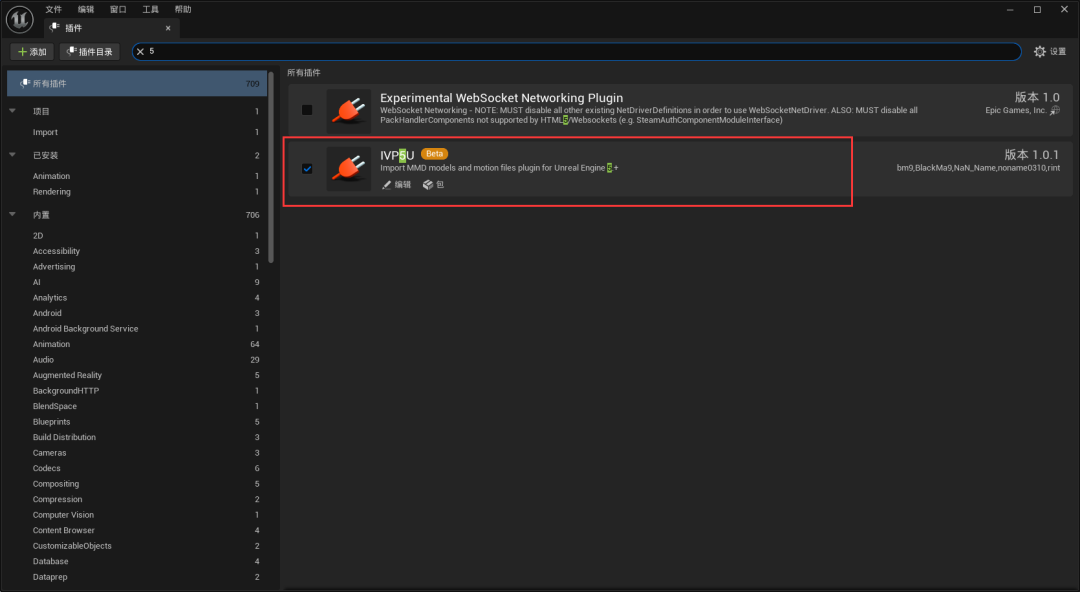This screenshot has width=1080, height=592.
Task: Click the Experimental WebSocket Networking Plugin title
Action: [501, 98]
